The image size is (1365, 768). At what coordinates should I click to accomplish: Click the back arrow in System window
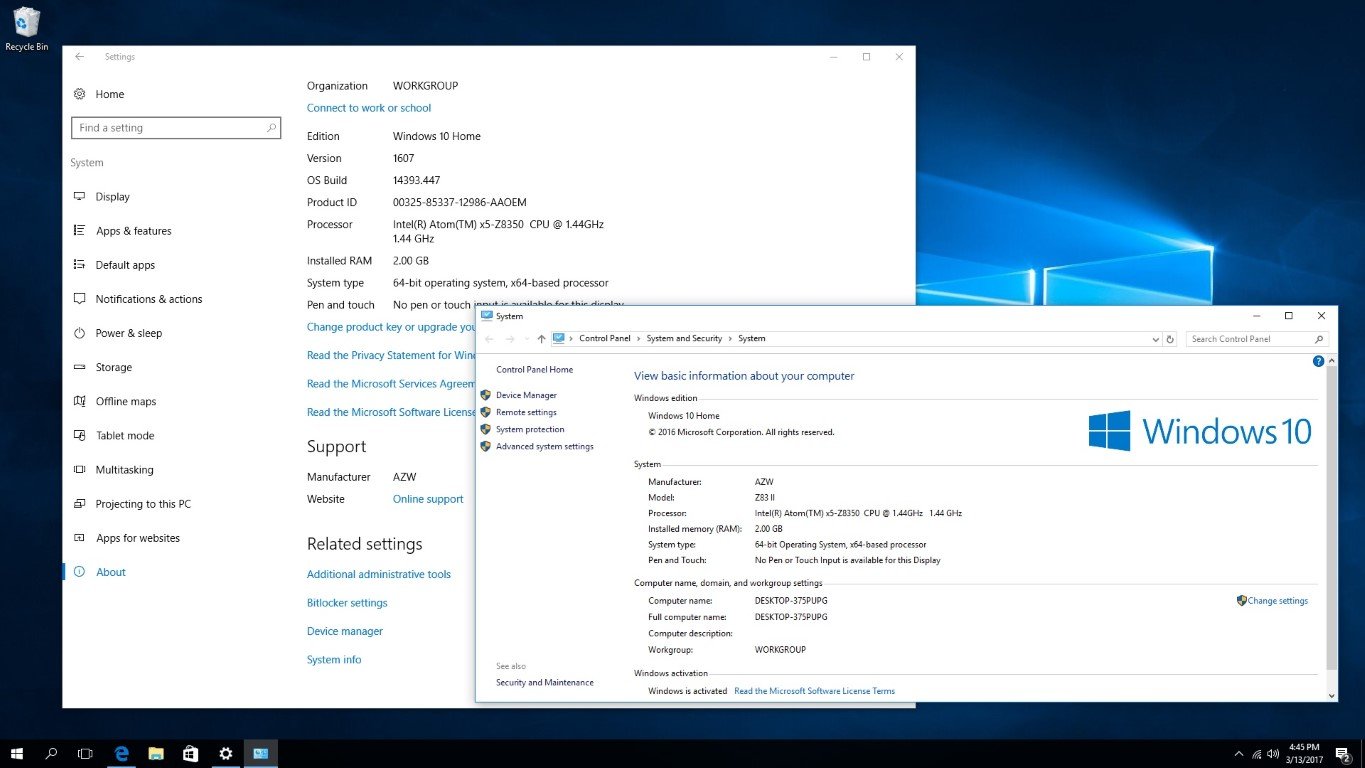[489, 339]
